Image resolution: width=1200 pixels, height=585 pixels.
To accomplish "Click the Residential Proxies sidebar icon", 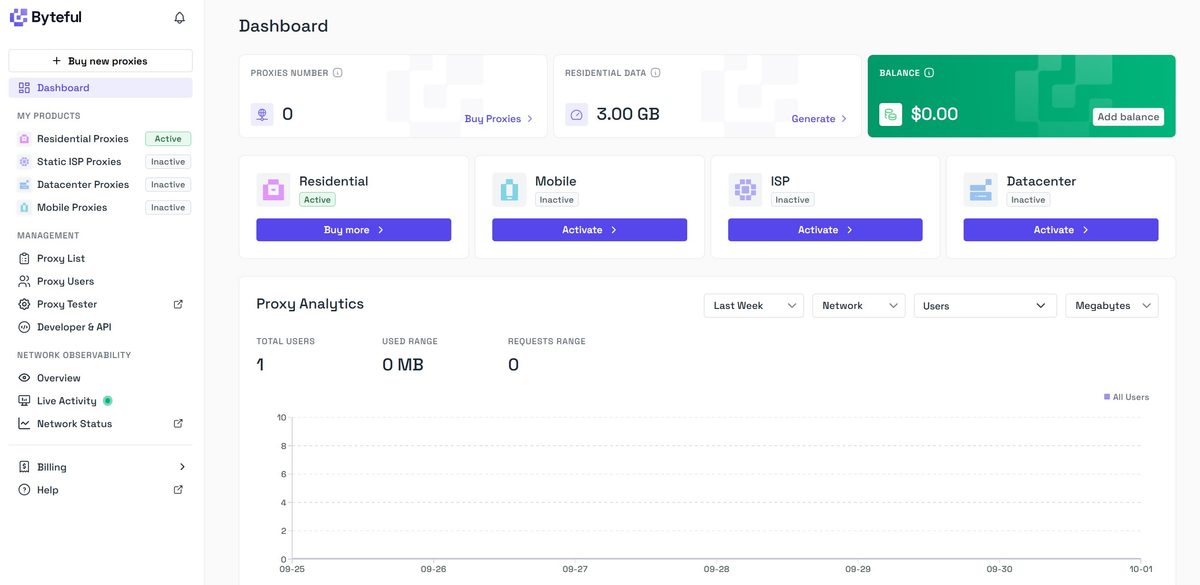I will (25, 139).
